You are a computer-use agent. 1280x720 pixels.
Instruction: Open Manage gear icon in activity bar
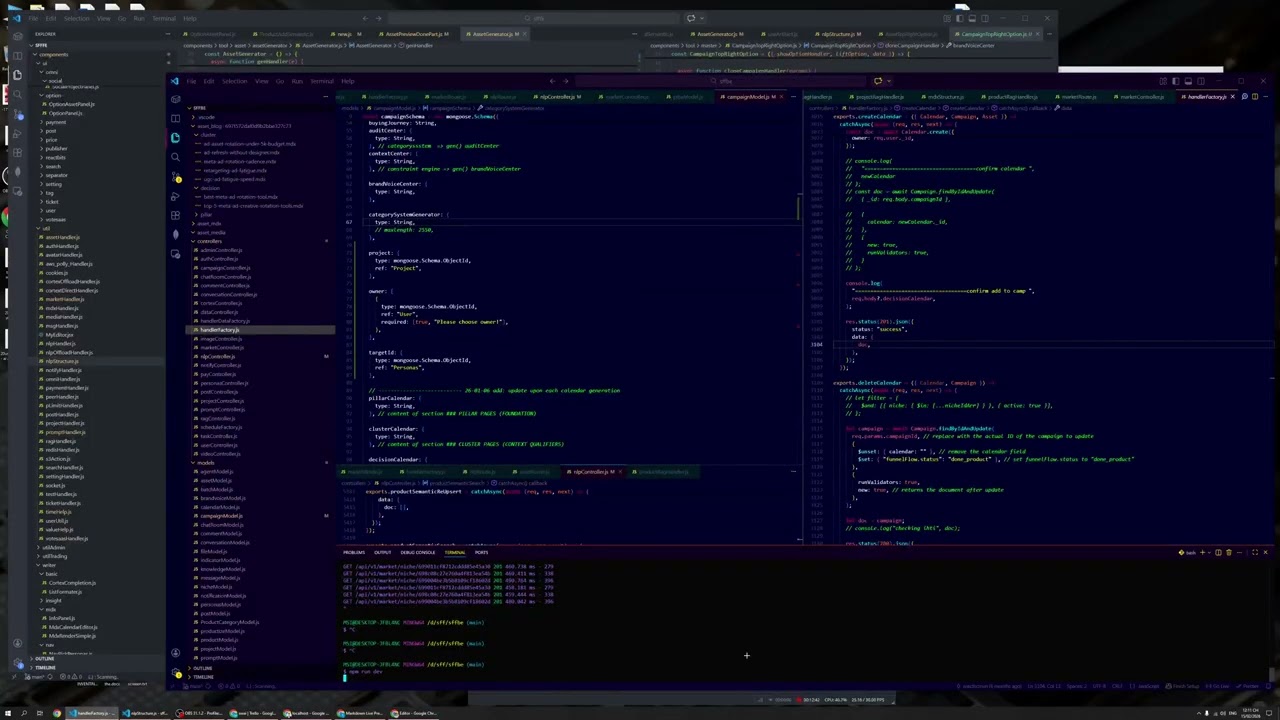pos(176,673)
